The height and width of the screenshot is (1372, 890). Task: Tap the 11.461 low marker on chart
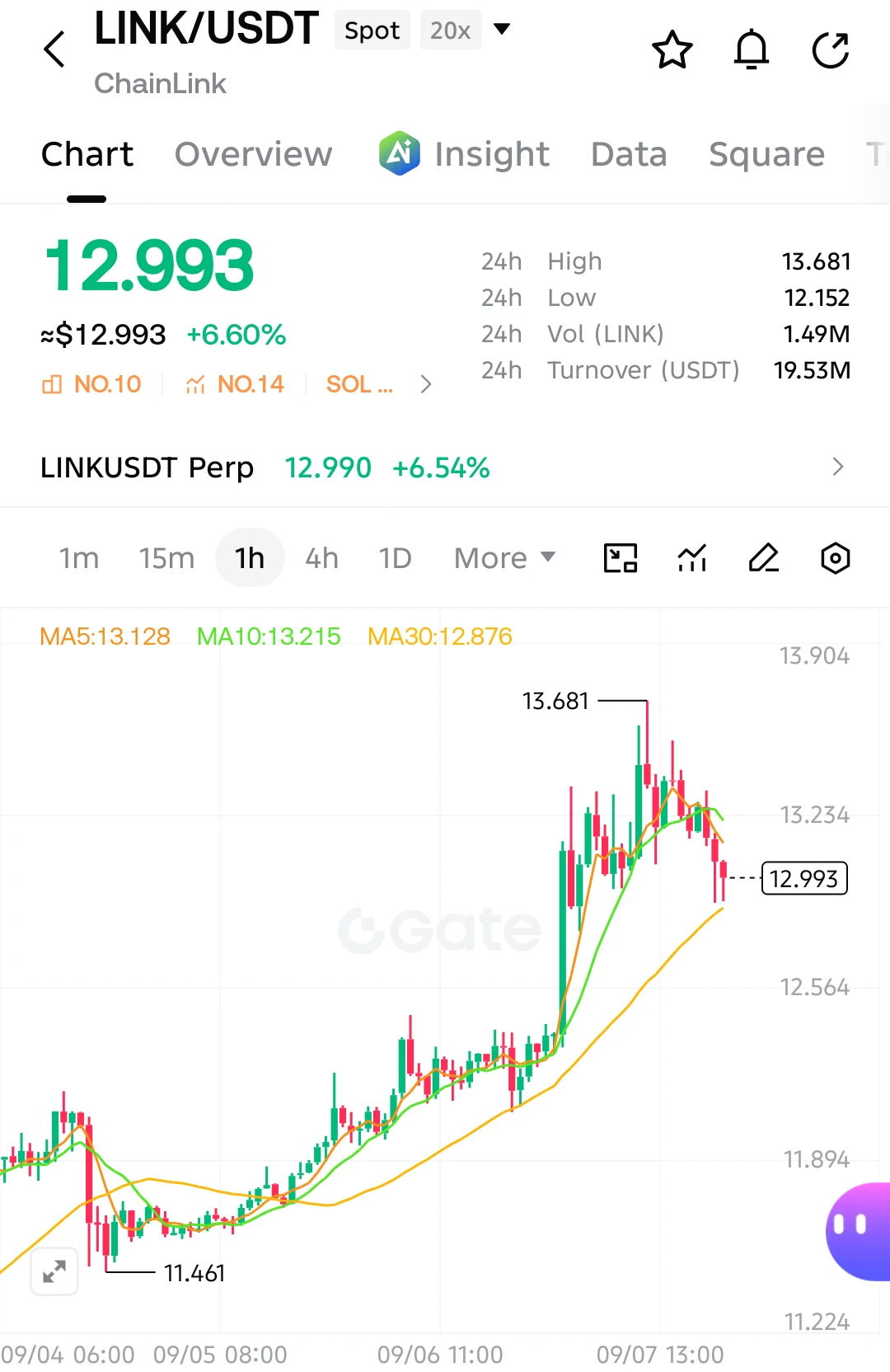coord(194,1273)
